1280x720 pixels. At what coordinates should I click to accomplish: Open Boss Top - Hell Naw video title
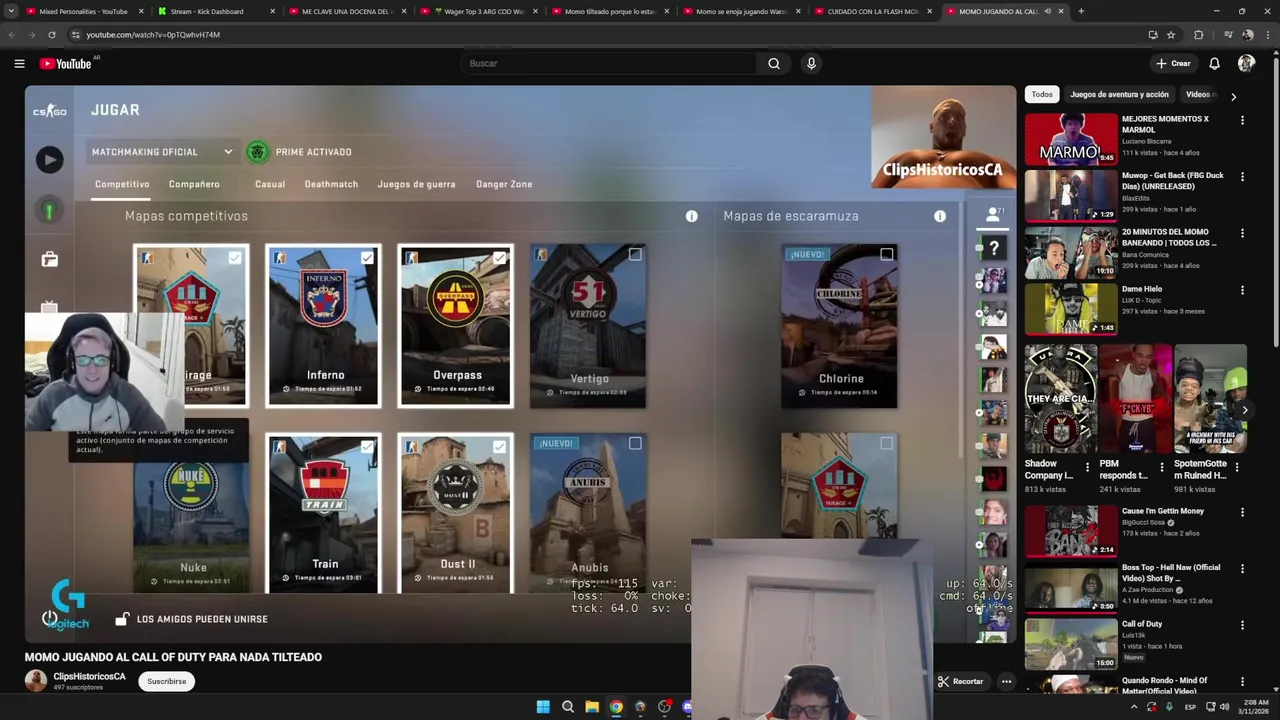[x=1171, y=573]
